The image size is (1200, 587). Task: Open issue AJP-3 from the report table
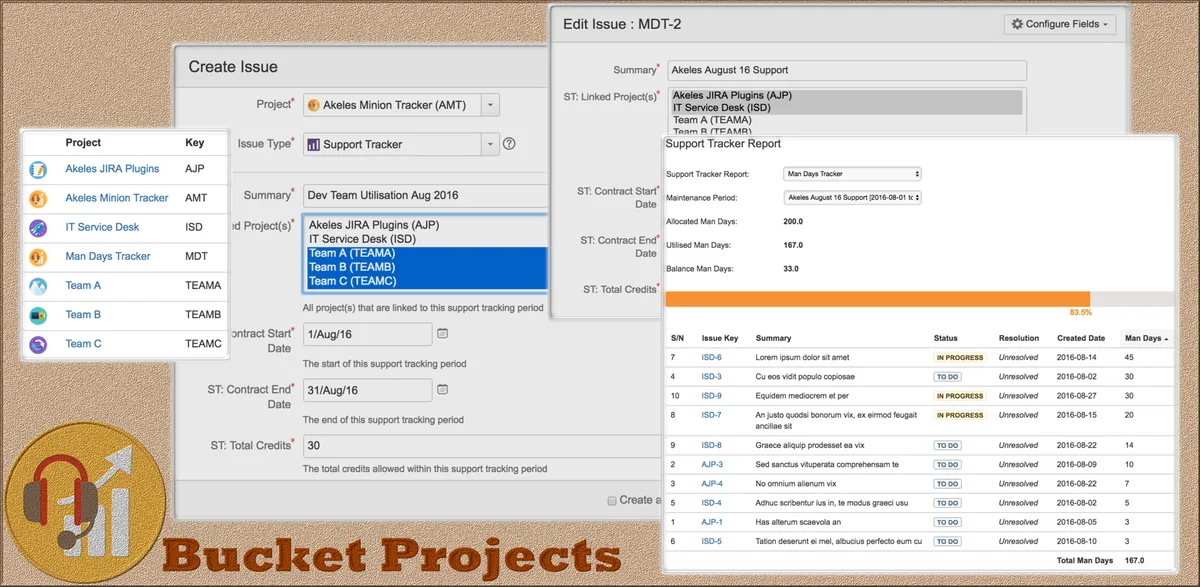(x=712, y=464)
